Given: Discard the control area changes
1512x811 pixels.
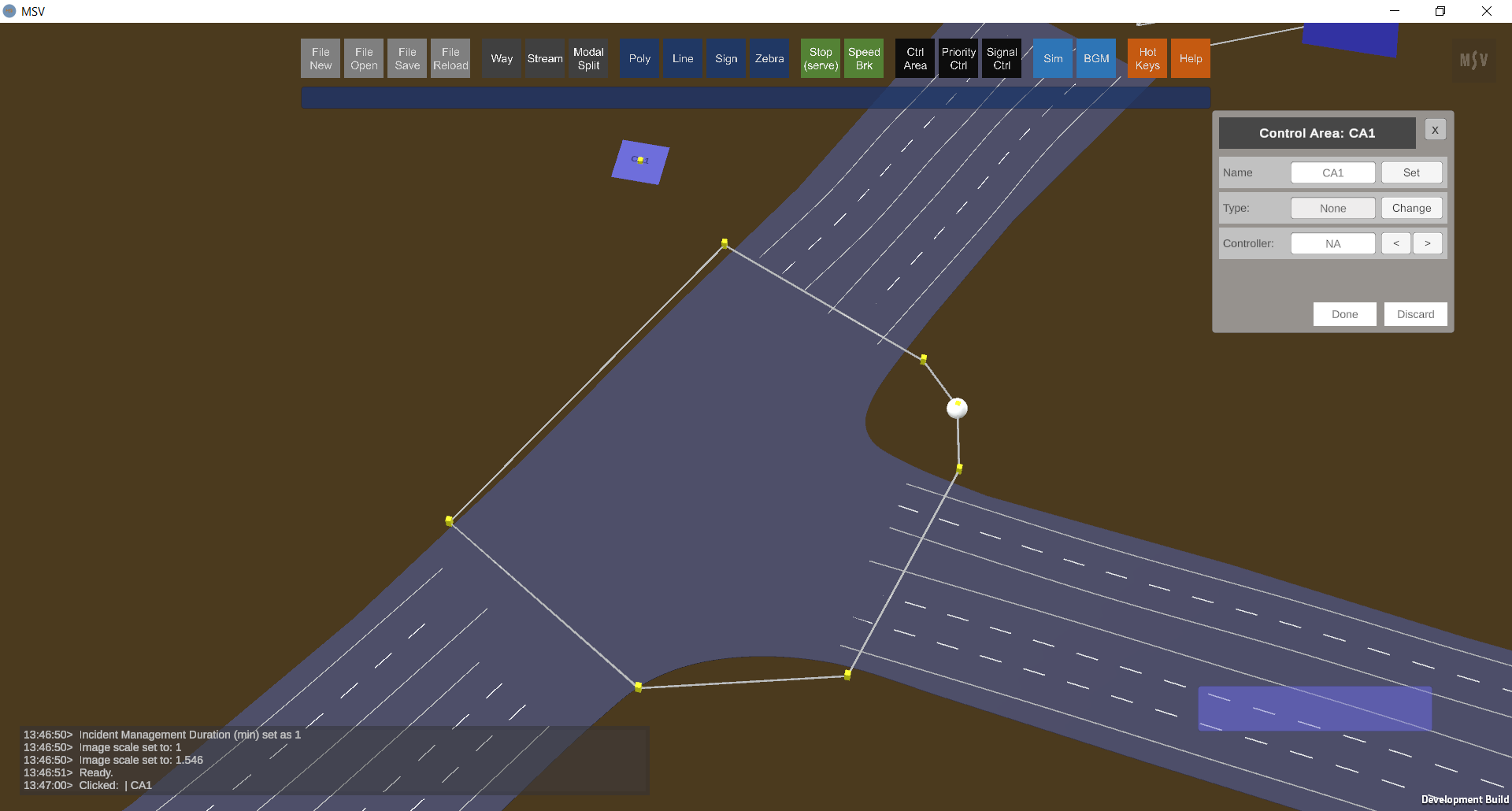Looking at the screenshot, I should 1415,314.
